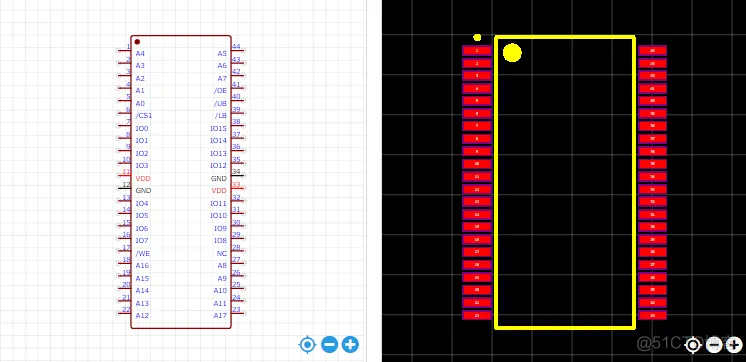
Task: Select the A12 pin label
Action: 142,315
